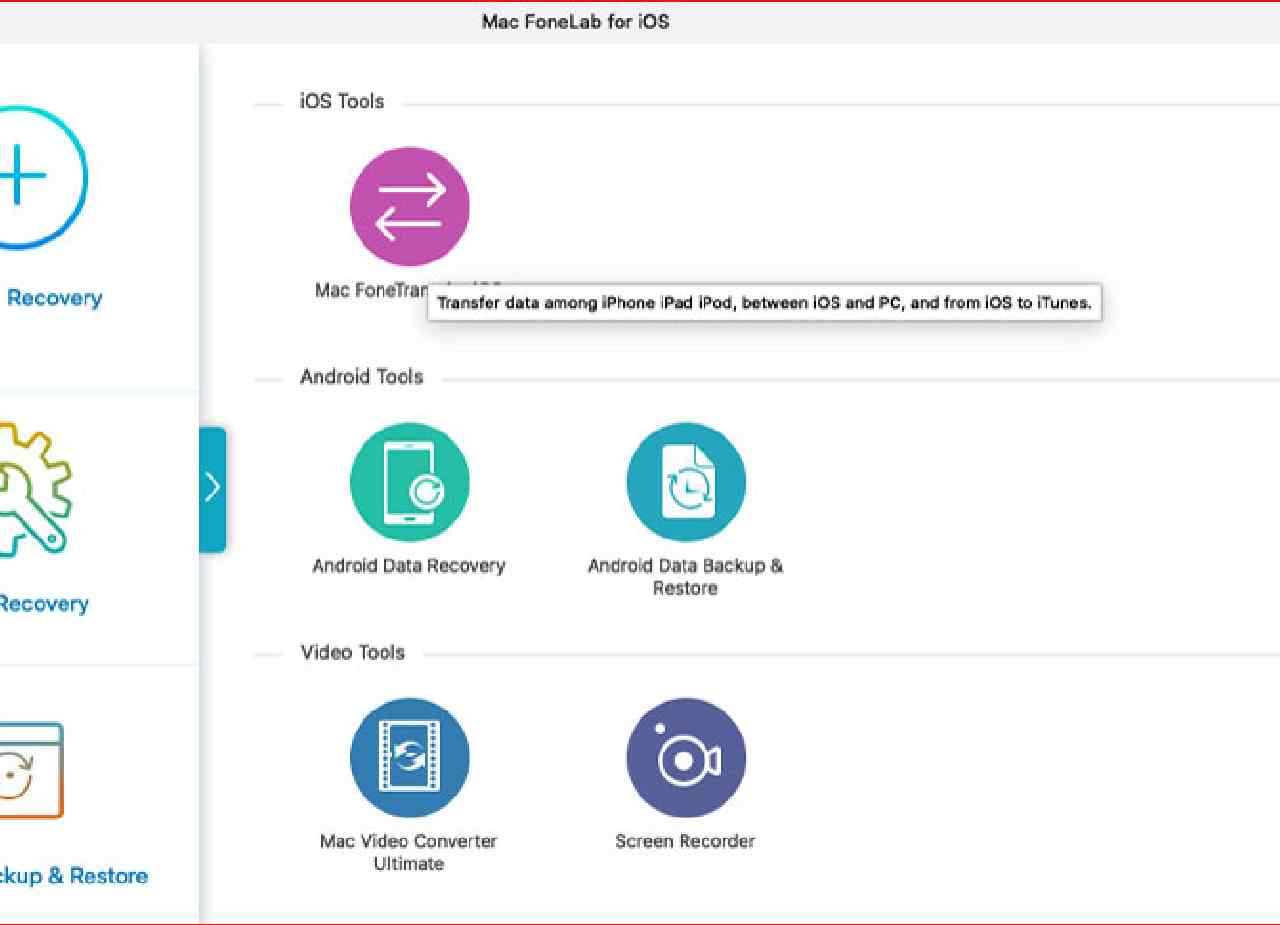The image size is (1280, 925).
Task: Launch Android Data Recovery icon
Action: pos(409,482)
